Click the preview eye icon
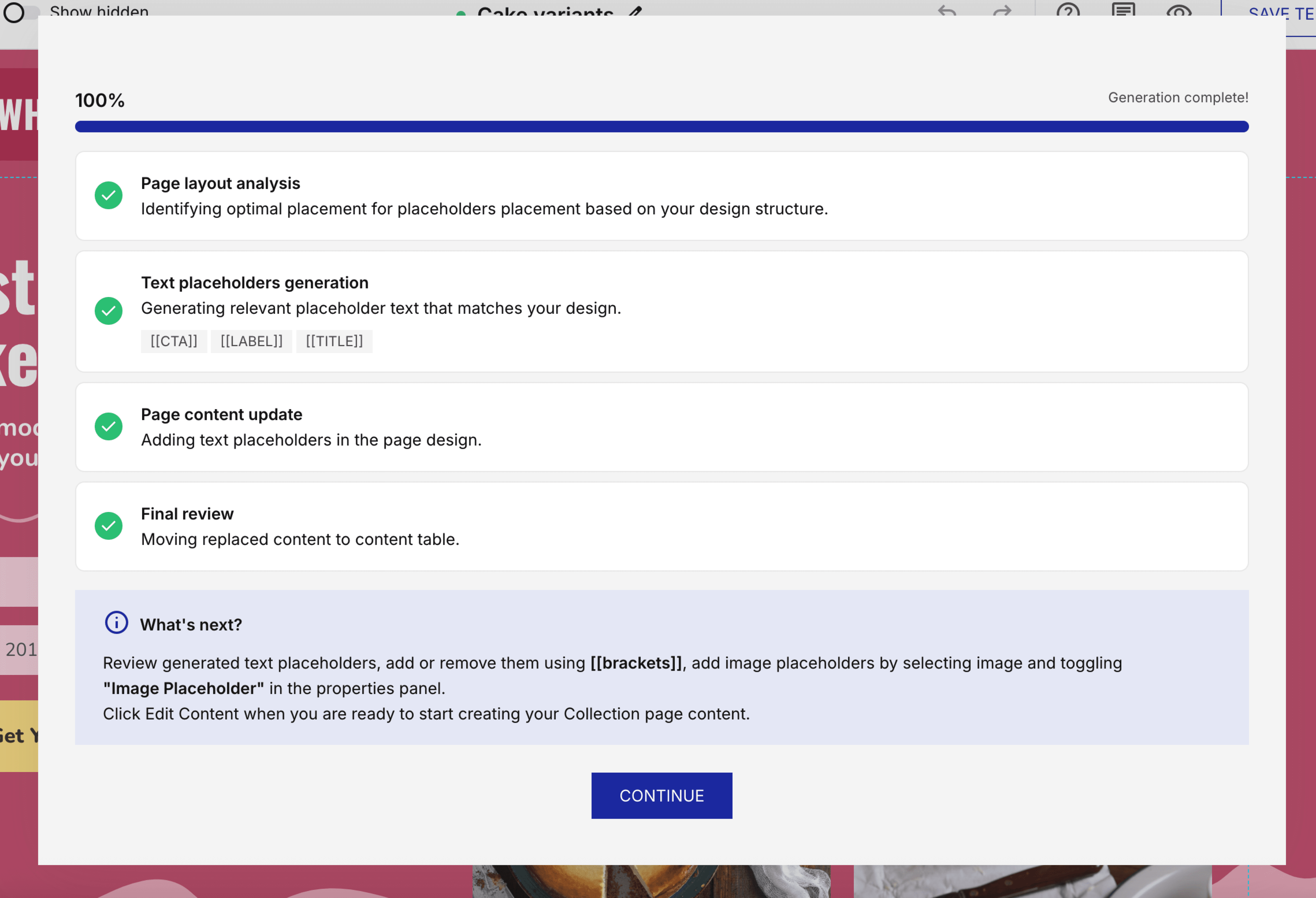The height and width of the screenshot is (898, 1316). click(x=1179, y=10)
